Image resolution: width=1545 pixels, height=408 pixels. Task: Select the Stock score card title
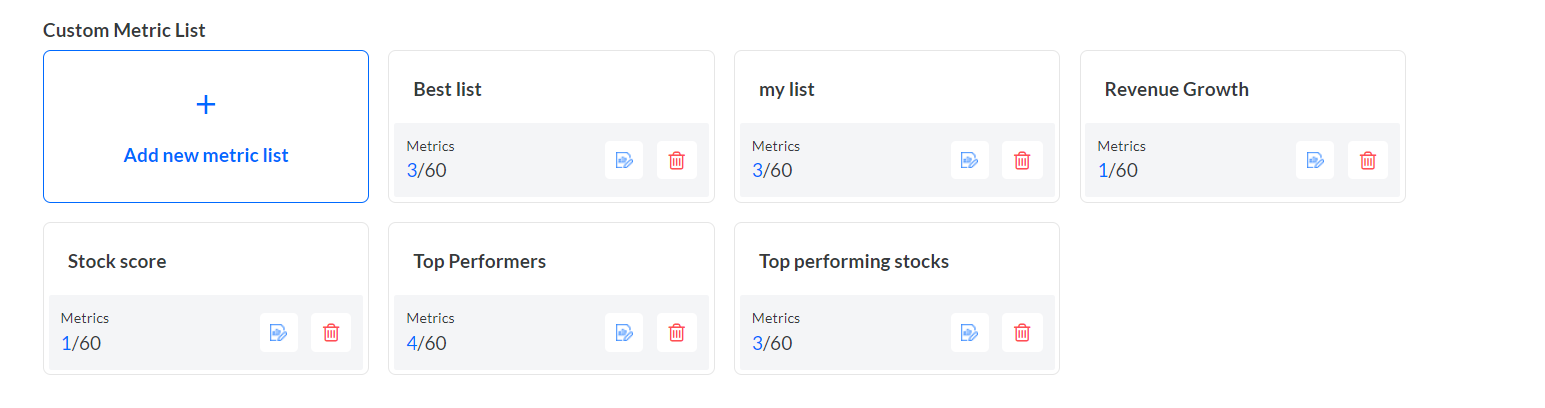(117, 261)
